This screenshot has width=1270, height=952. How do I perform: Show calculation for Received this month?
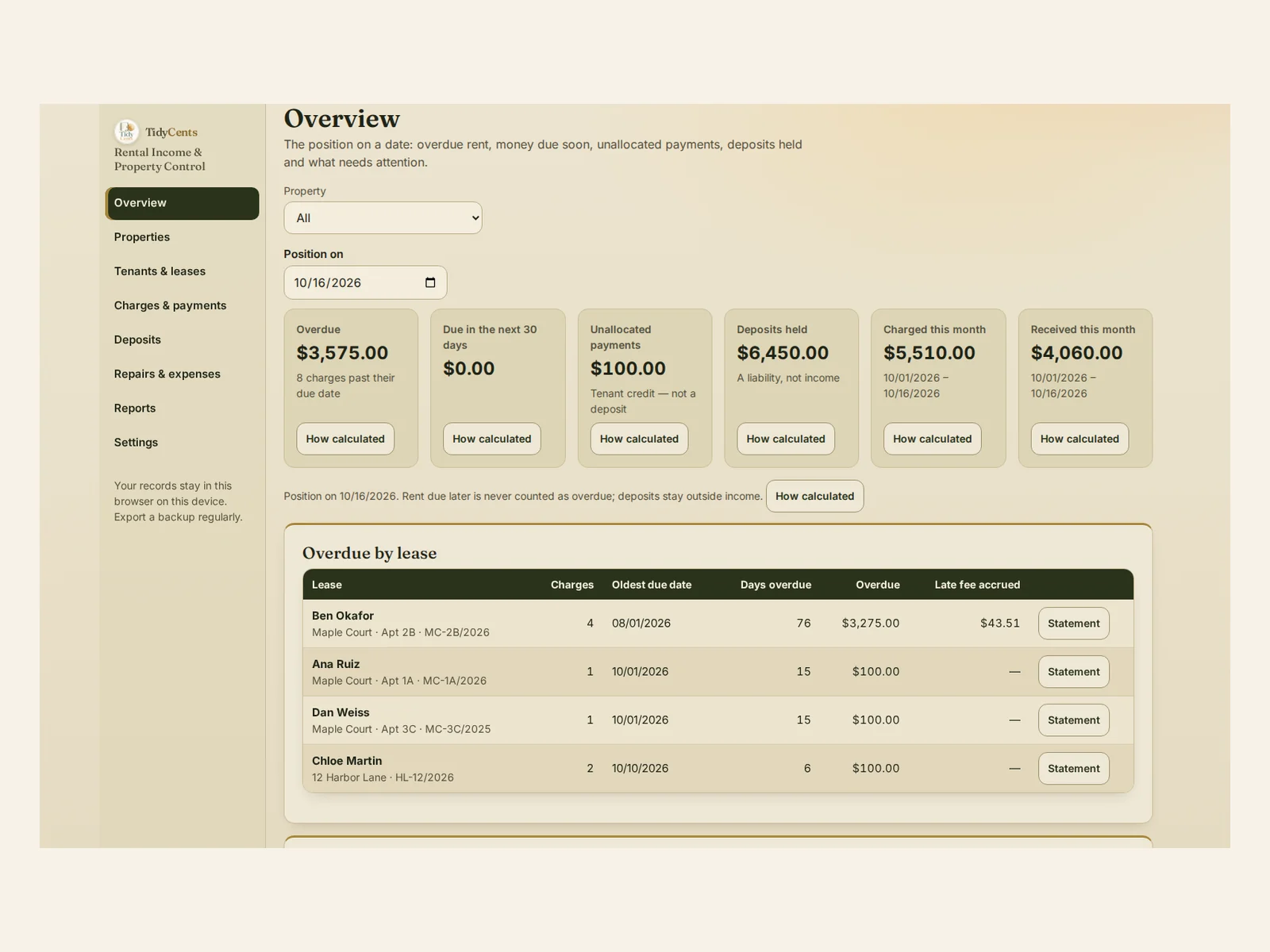coord(1079,439)
